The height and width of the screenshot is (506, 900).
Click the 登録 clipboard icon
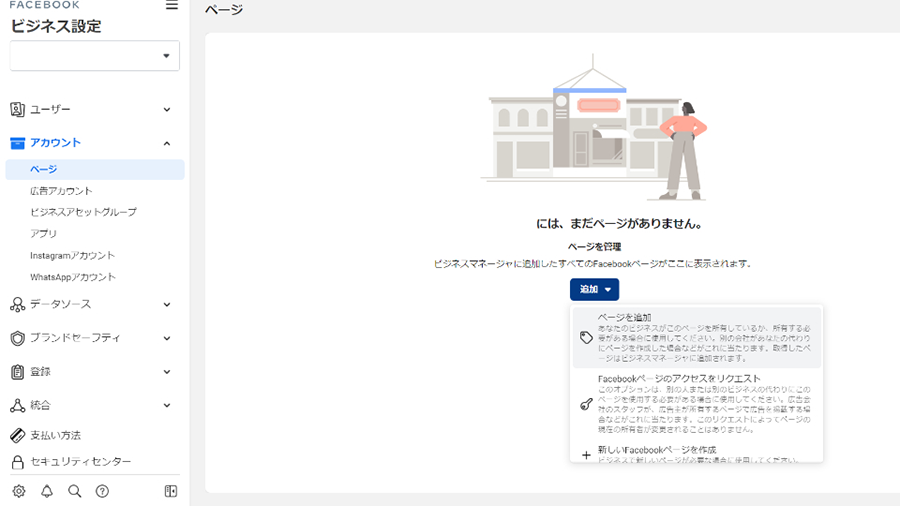pyautogui.click(x=18, y=372)
